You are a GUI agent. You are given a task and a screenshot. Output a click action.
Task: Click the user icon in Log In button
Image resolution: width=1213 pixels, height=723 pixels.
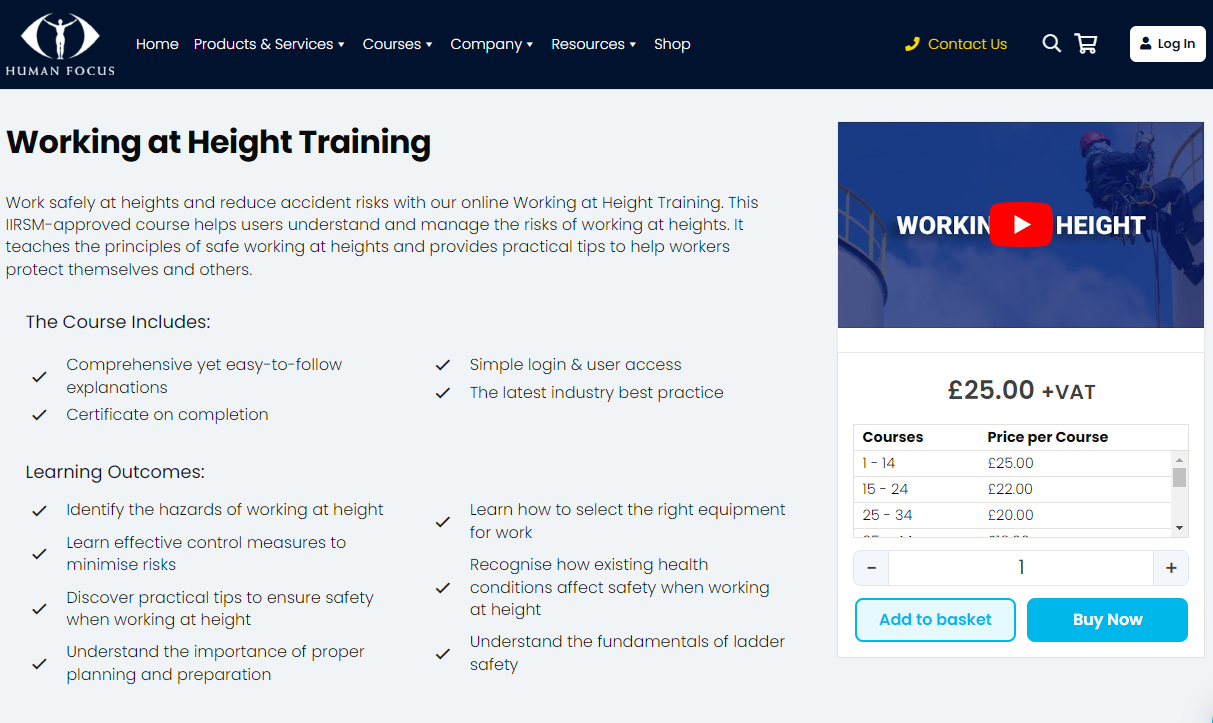[x=1146, y=44]
